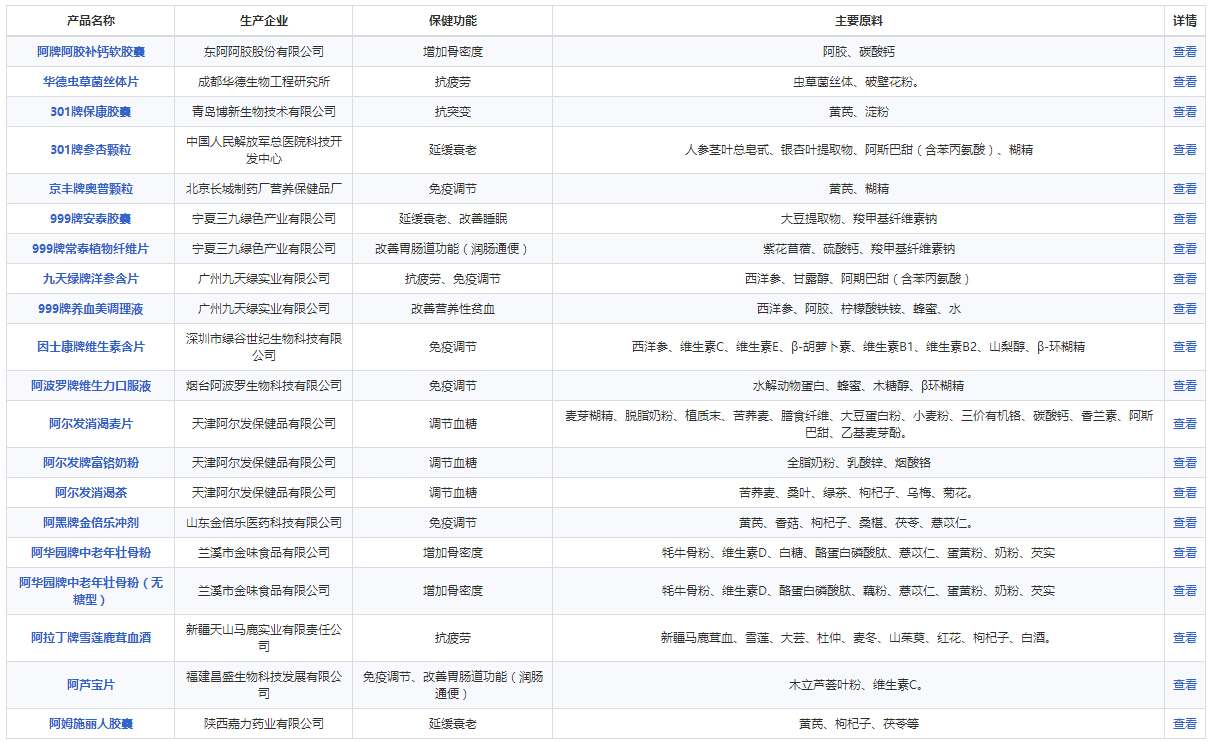The height and width of the screenshot is (742, 1210).
Task: View details for 301牌保康胶囊 row
Action: click(x=1184, y=112)
